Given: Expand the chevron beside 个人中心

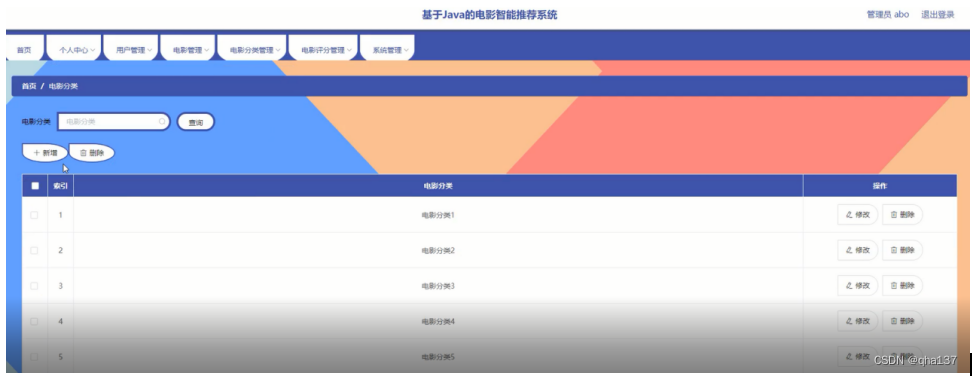Looking at the screenshot, I should [x=92, y=51].
